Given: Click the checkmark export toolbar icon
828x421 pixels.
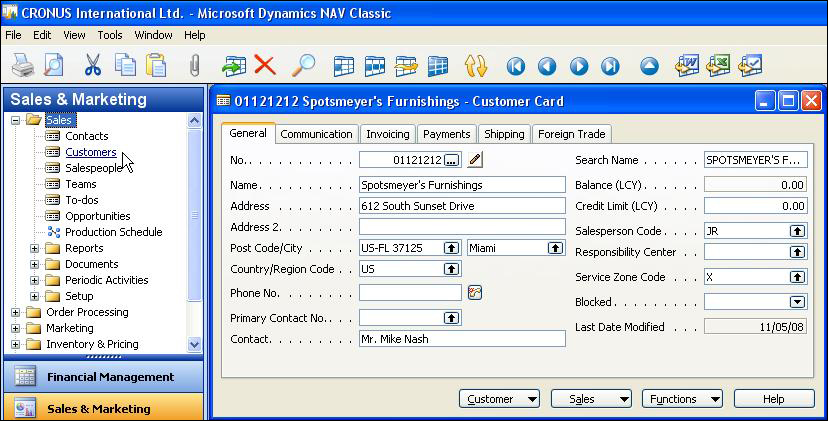Looking at the screenshot, I should [x=750, y=66].
